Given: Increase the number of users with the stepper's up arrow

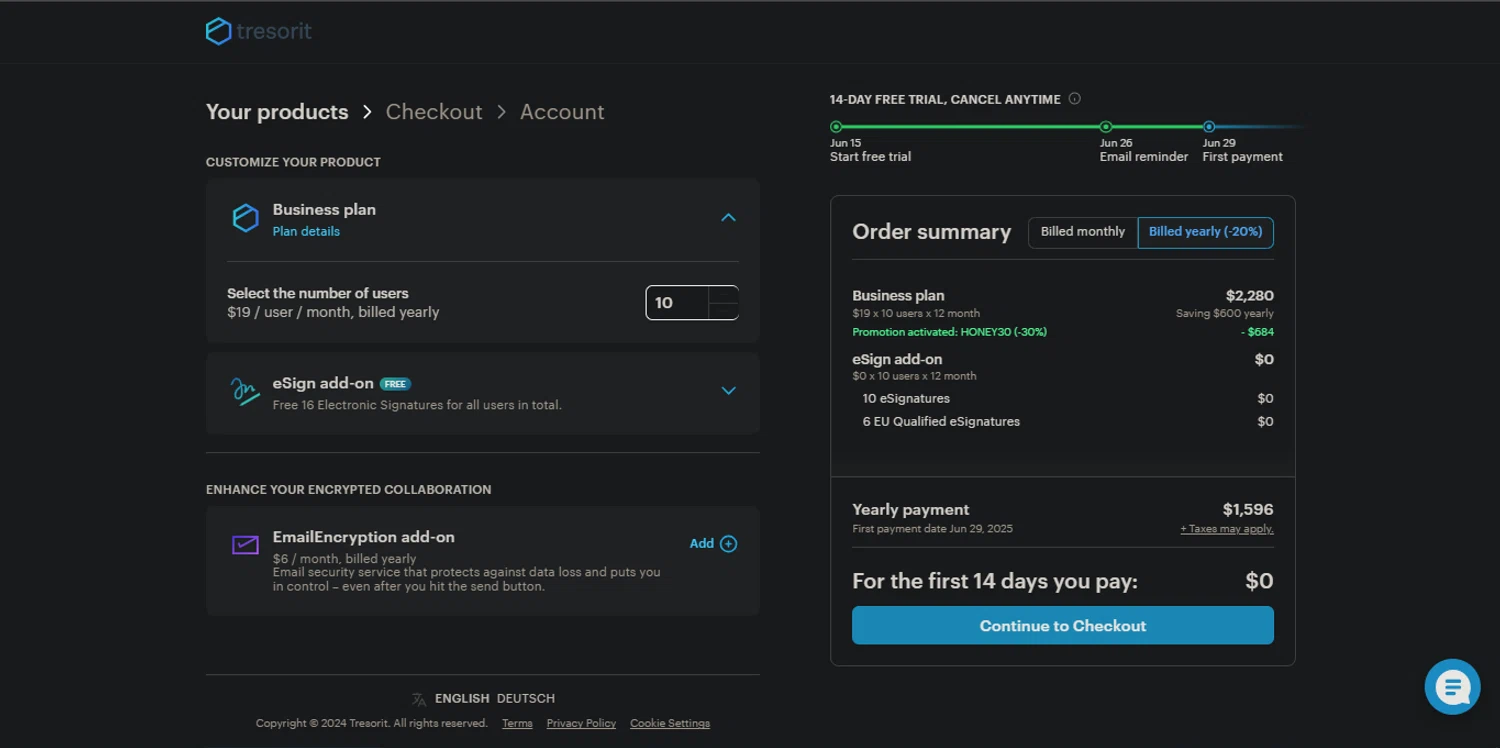Looking at the screenshot, I should 723,294.
